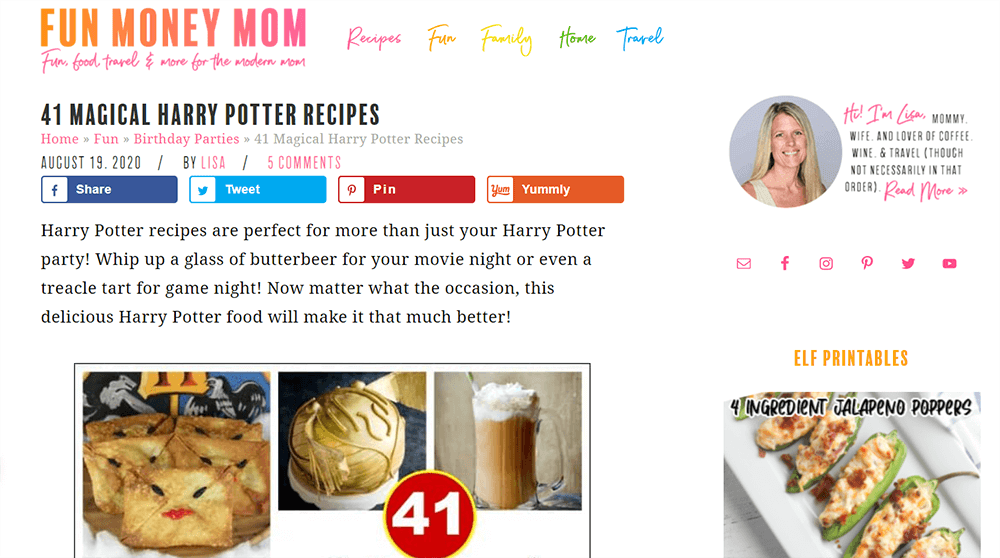Image resolution: width=1000 pixels, height=558 pixels.
Task: Open the pink Twitter bird icon
Action: coord(908,263)
